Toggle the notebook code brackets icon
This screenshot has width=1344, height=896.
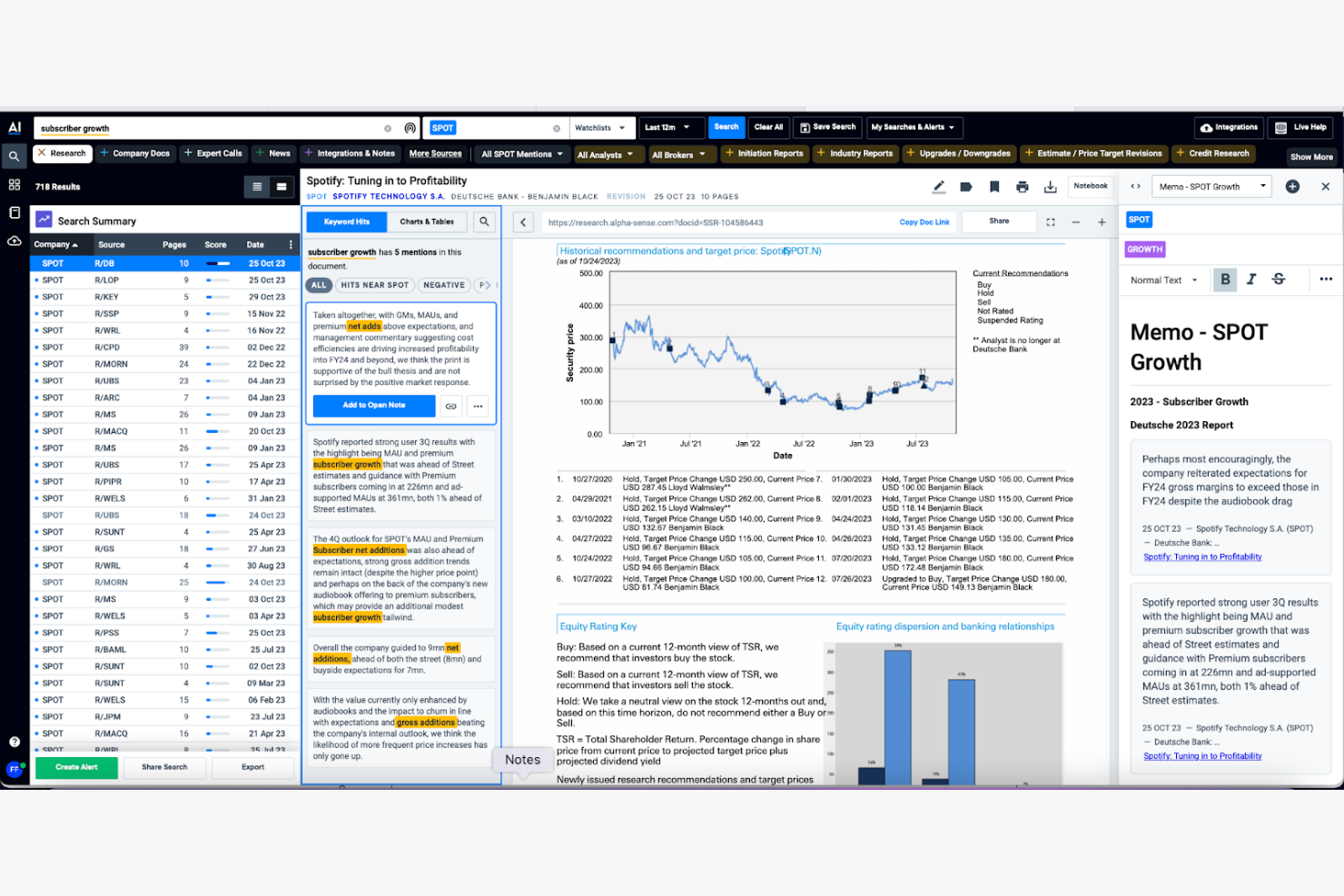[1135, 186]
